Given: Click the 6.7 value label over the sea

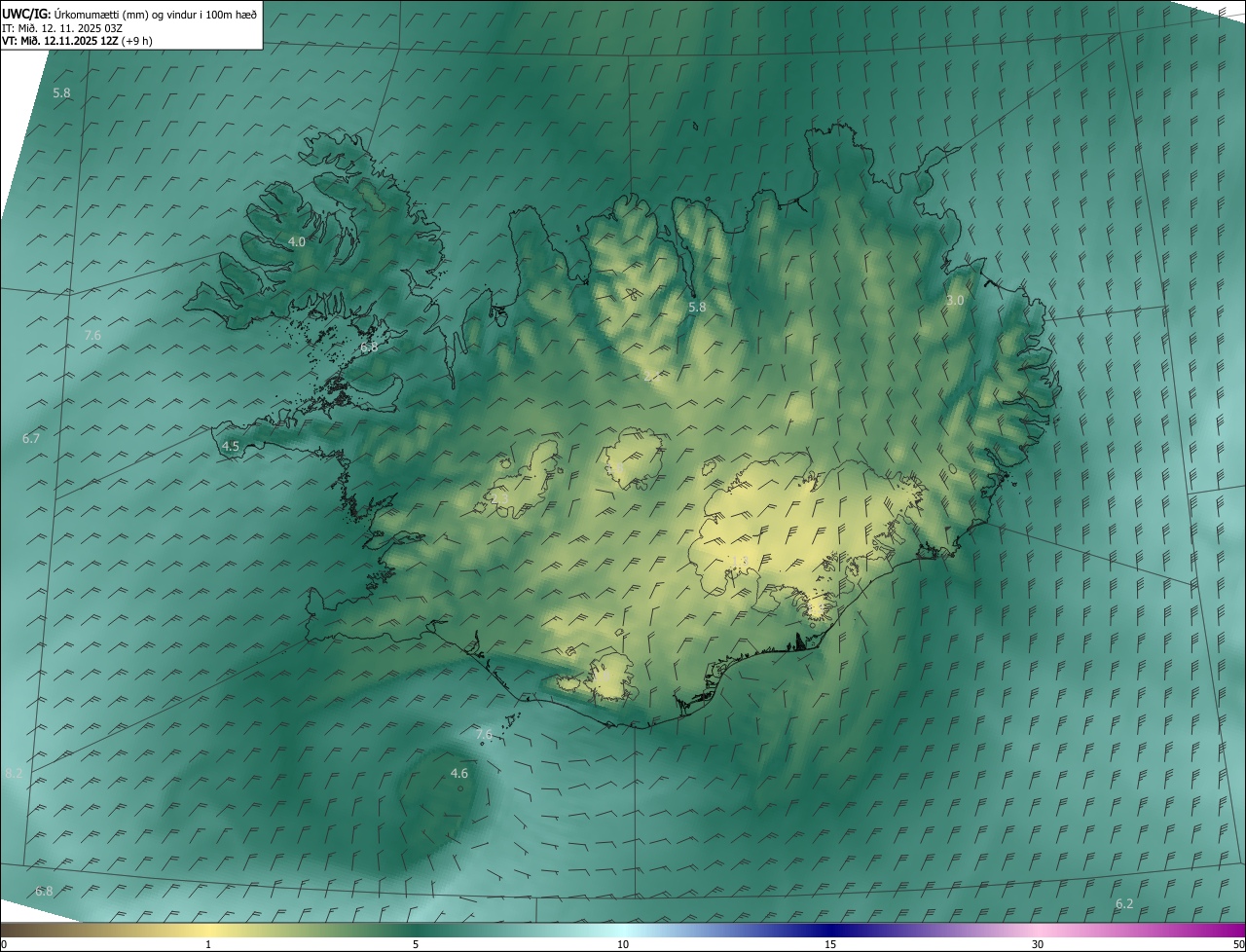Looking at the screenshot, I should click(x=31, y=439).
